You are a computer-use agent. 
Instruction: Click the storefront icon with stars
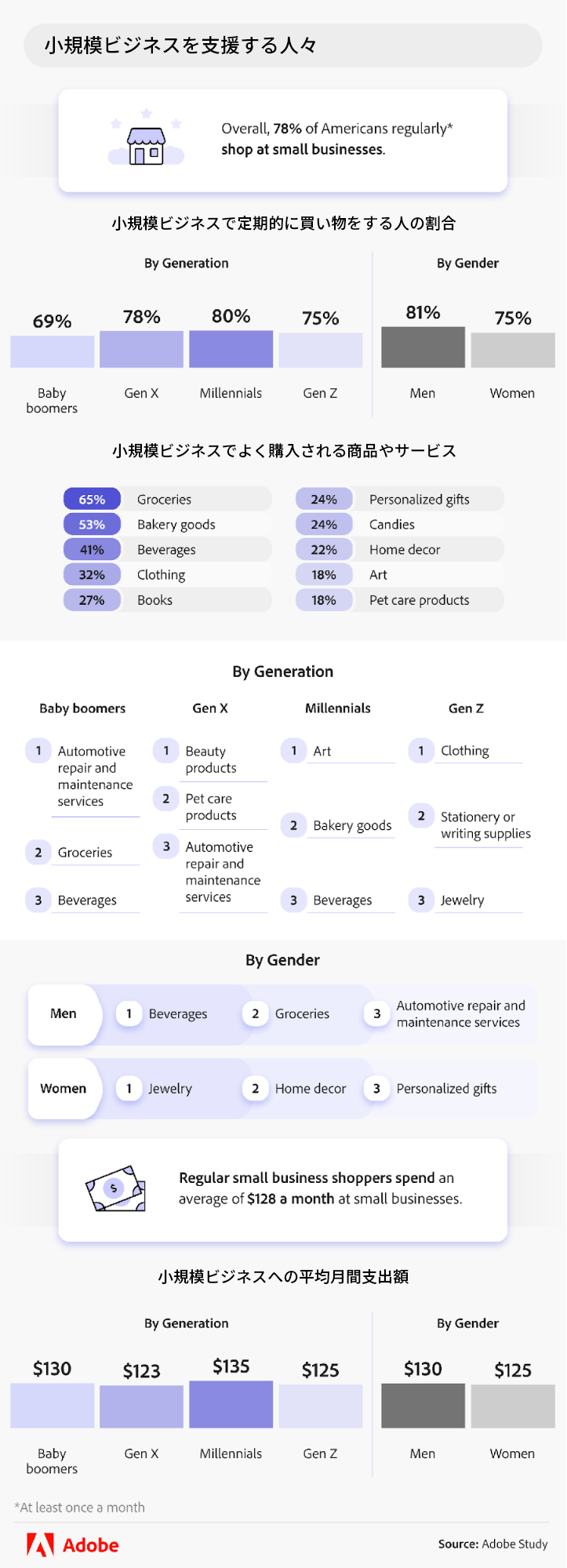coord(146,140)
